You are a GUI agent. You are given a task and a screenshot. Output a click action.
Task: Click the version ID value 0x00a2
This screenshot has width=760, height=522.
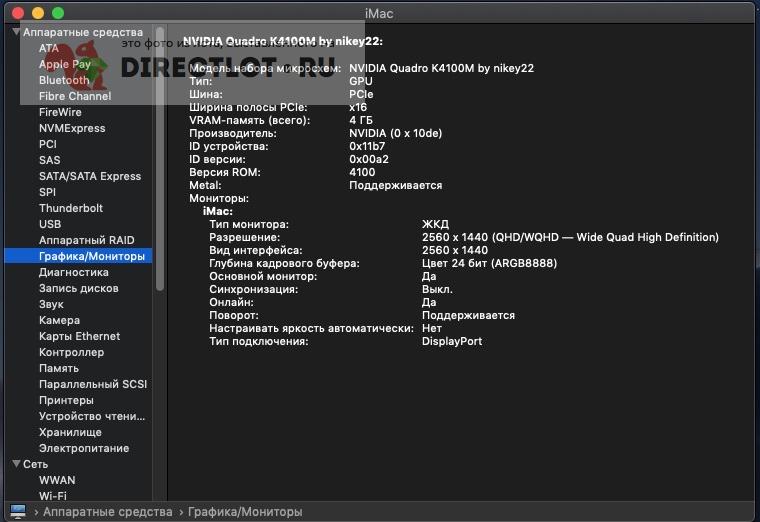tap(369, 159)
